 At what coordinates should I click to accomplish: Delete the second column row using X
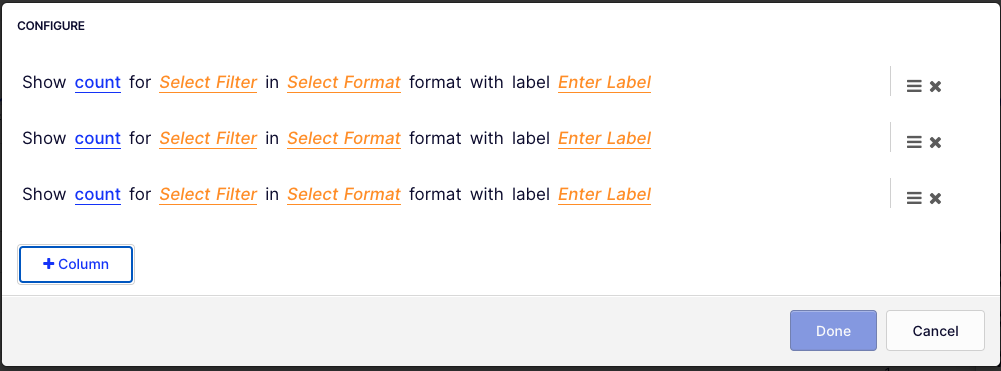pyautogui.click(x=935, y=142)
